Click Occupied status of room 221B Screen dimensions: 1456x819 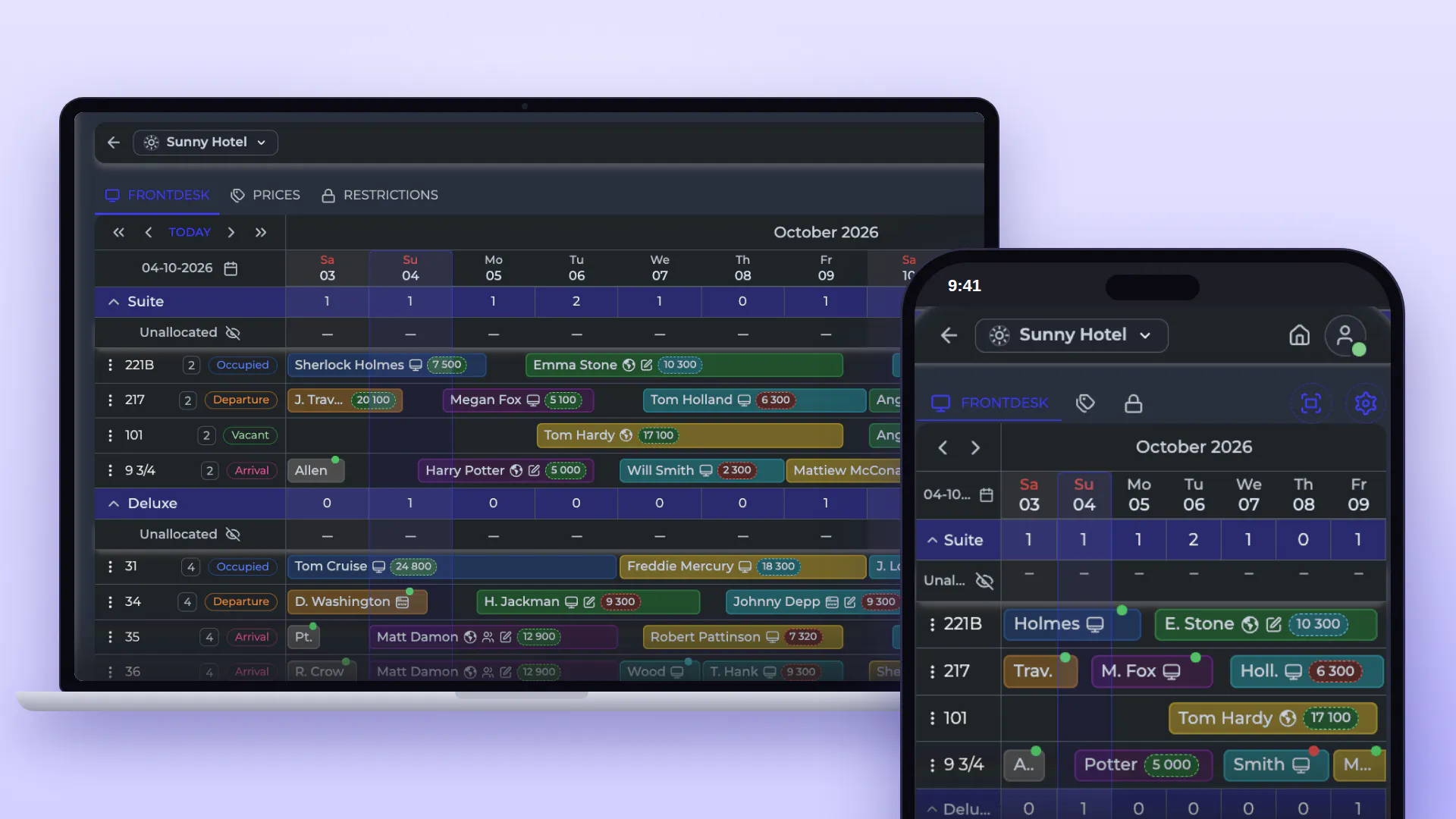(243, 366)
